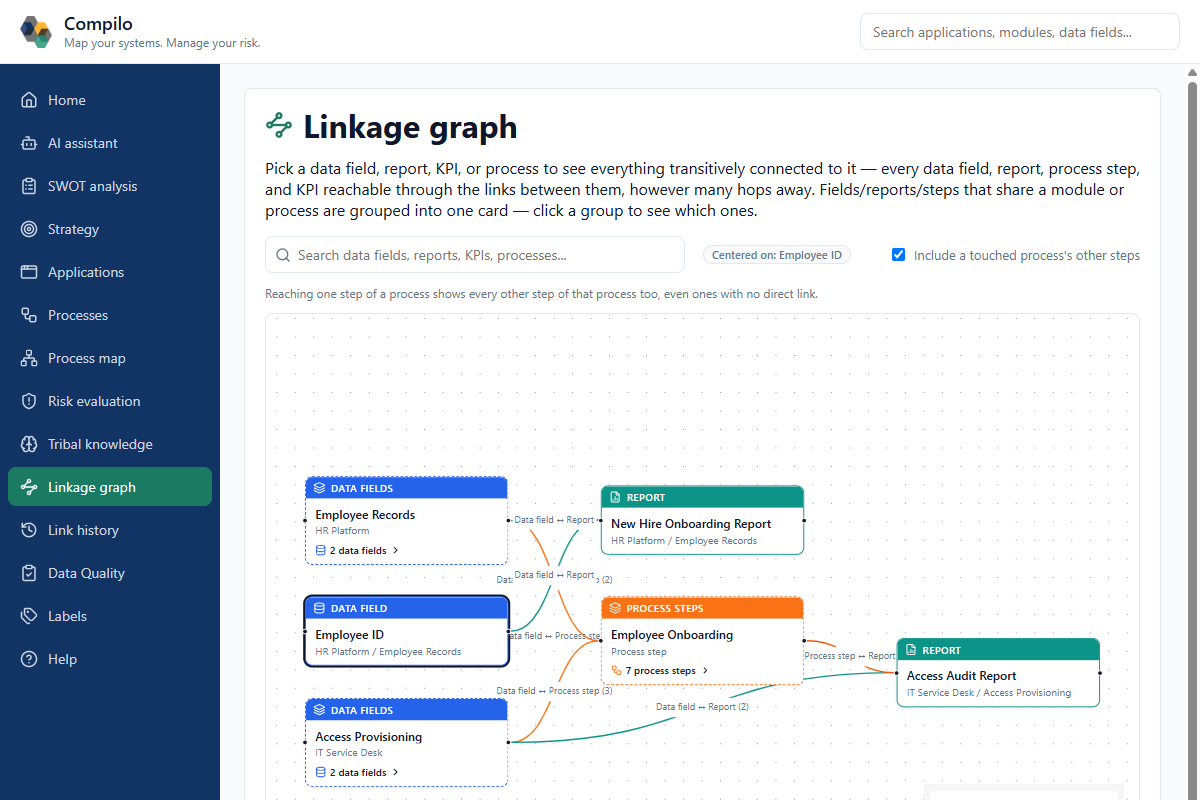
Task: Open the New Hire Onboarding Report card
Action: [702, 520]
